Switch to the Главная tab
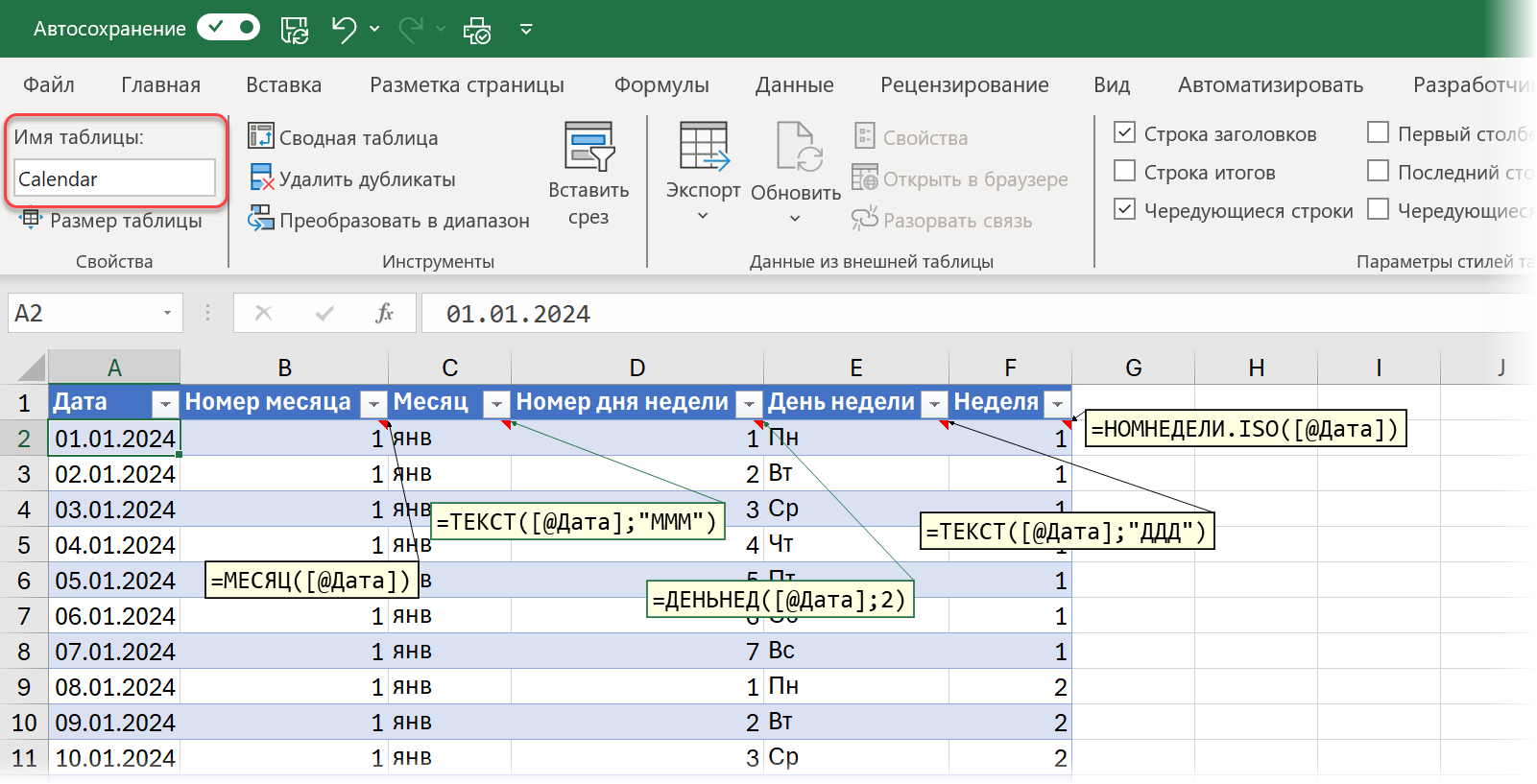The width and height of the screenshot is (1537, 784). pyautogui.click(x=160, y=84)
